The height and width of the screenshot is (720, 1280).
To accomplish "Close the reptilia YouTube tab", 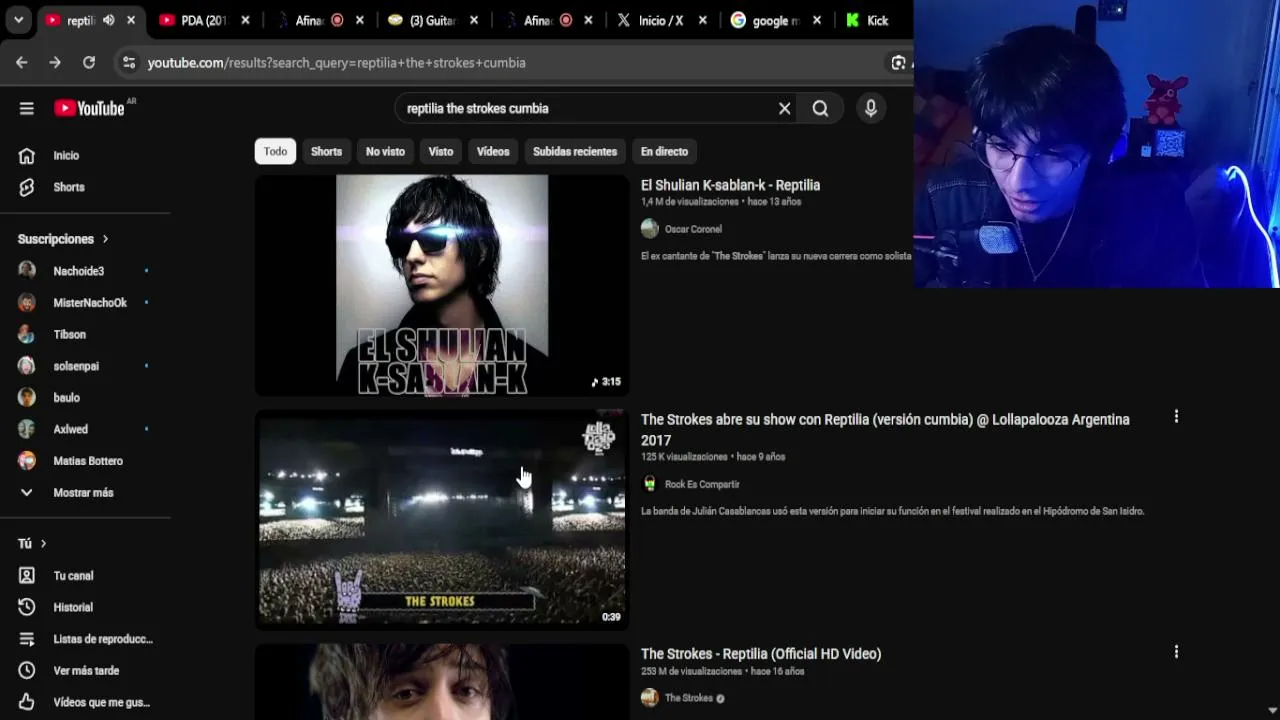I will pyautogui.click(x=131, y=20).
